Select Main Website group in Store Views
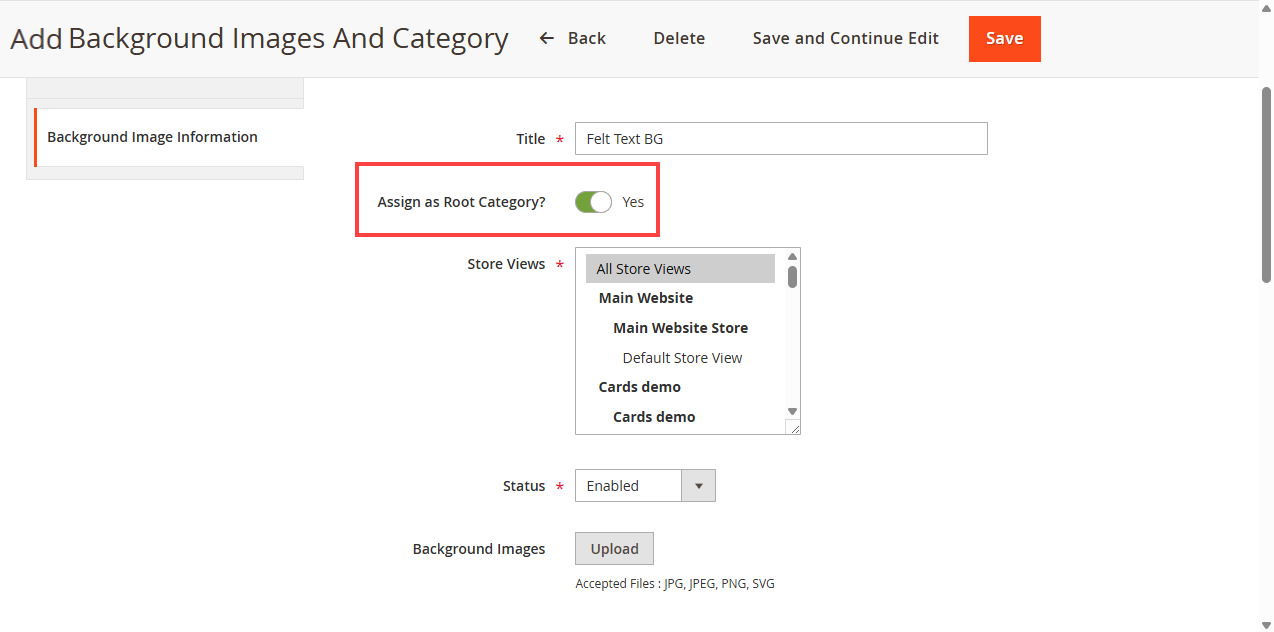This screenshot has width=1274, height=632. click(x=646, y=298)
